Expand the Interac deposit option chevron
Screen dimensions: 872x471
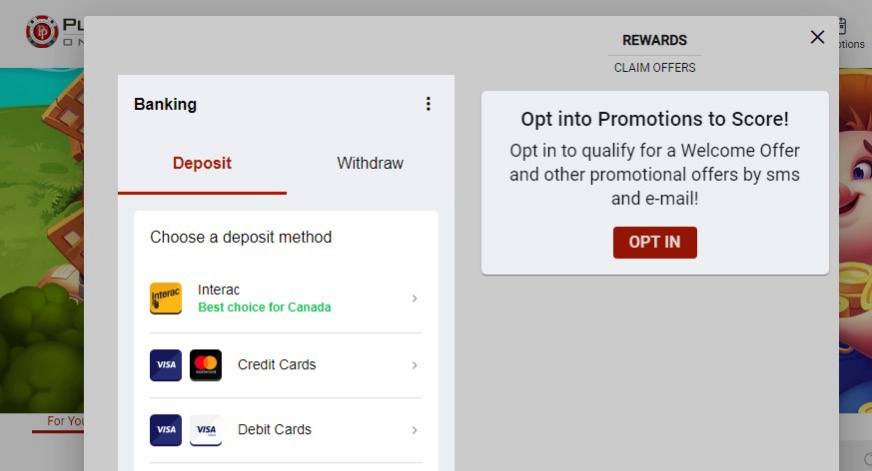click(414, 299)
